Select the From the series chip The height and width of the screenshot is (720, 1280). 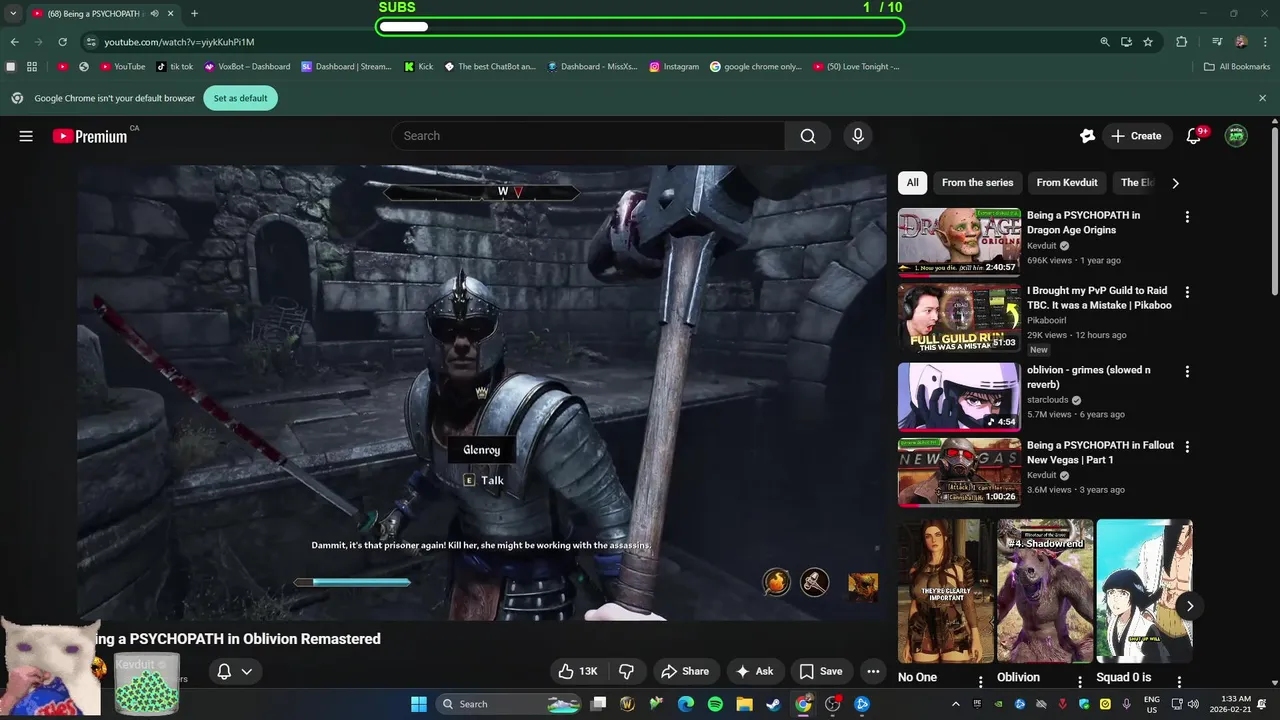pos(977,182)
